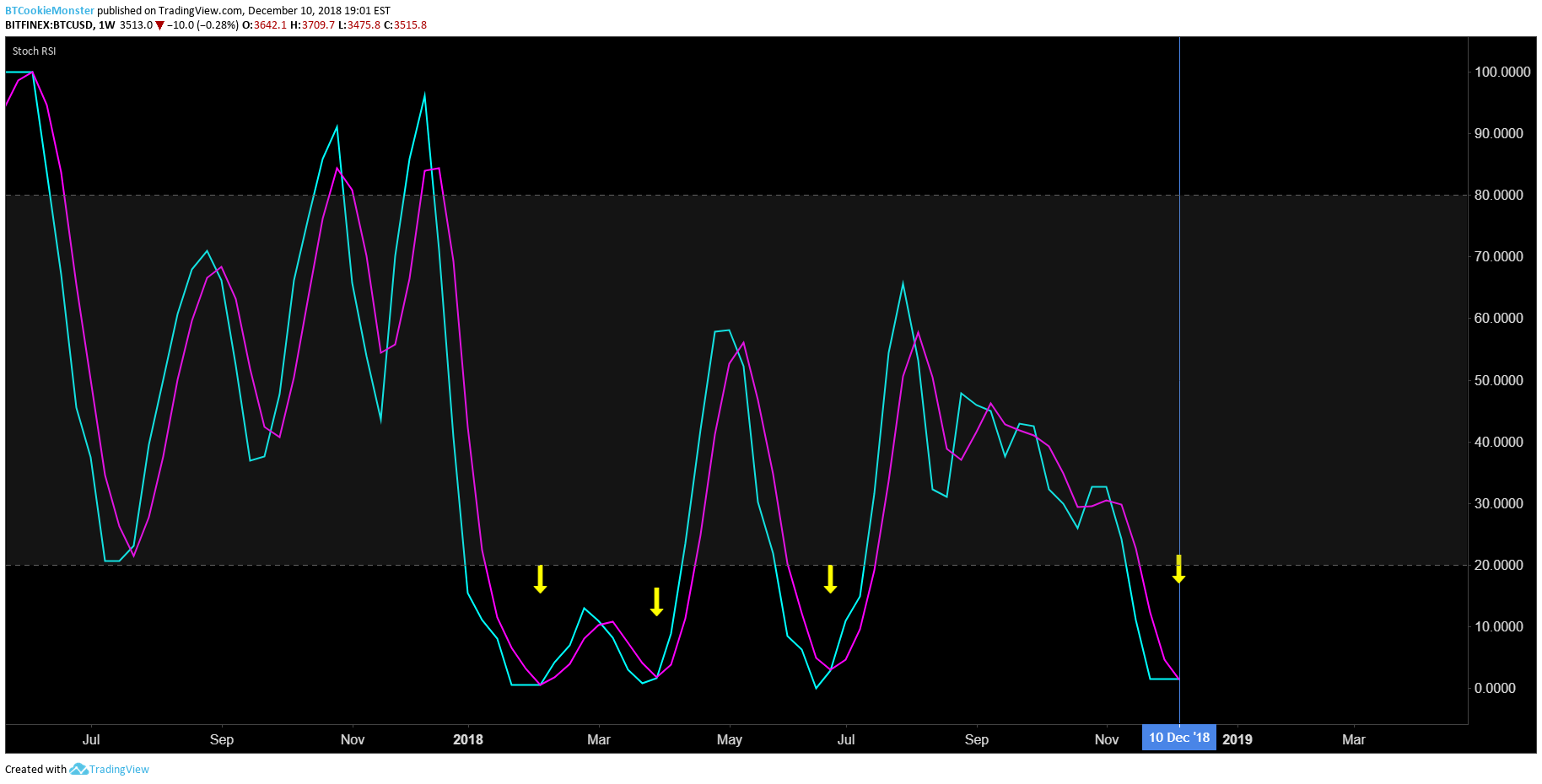The image size is (1542, 784).
Task: Click the 90.0000 axis label
Action: pos(1499,133)
